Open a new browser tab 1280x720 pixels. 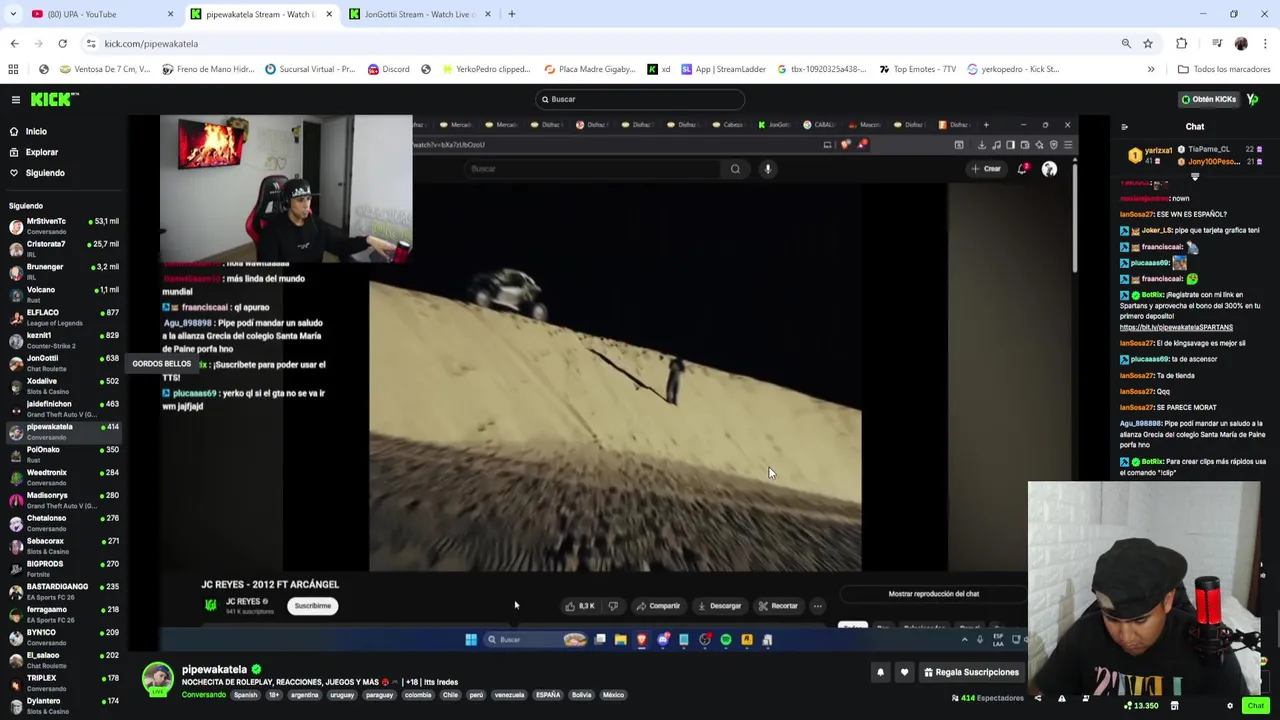point(511,14)
